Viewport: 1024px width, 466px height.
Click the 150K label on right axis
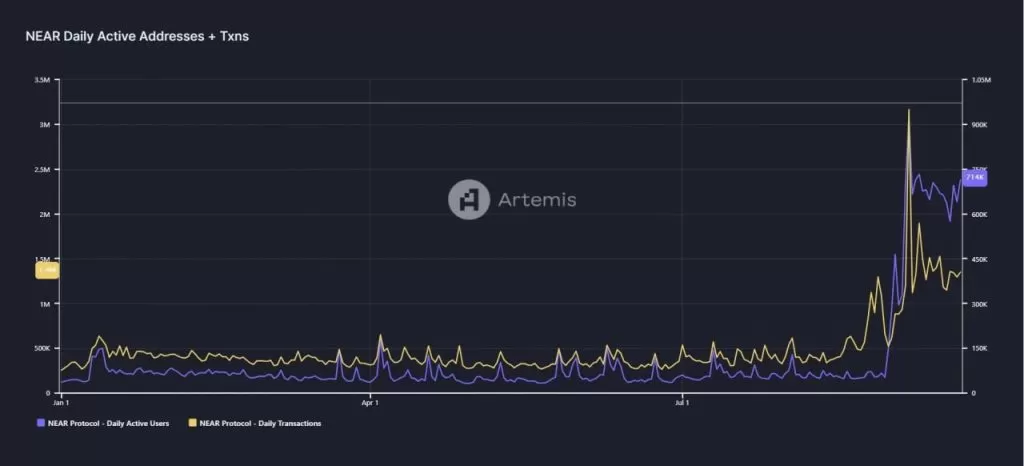coord(979,348)
